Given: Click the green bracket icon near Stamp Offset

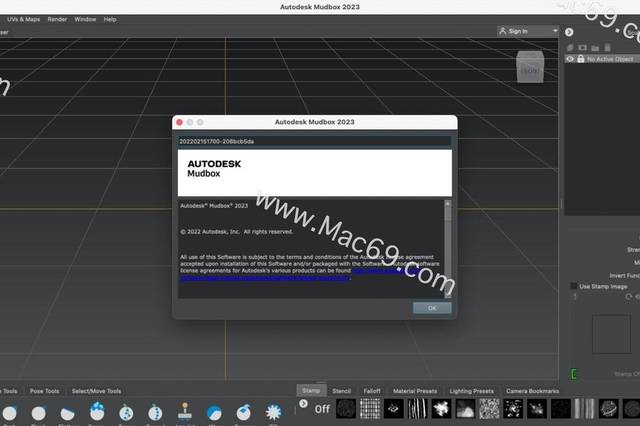Looking at the screenshot, I should (x=574, y=374).
